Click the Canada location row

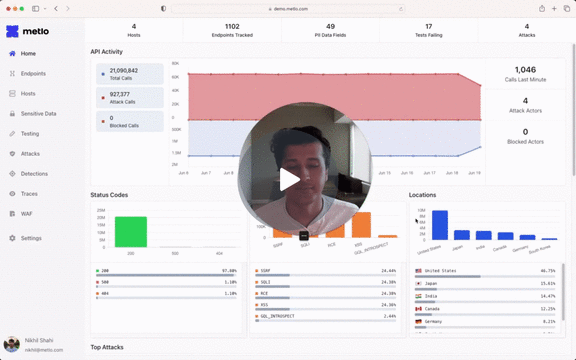(485, 311)
